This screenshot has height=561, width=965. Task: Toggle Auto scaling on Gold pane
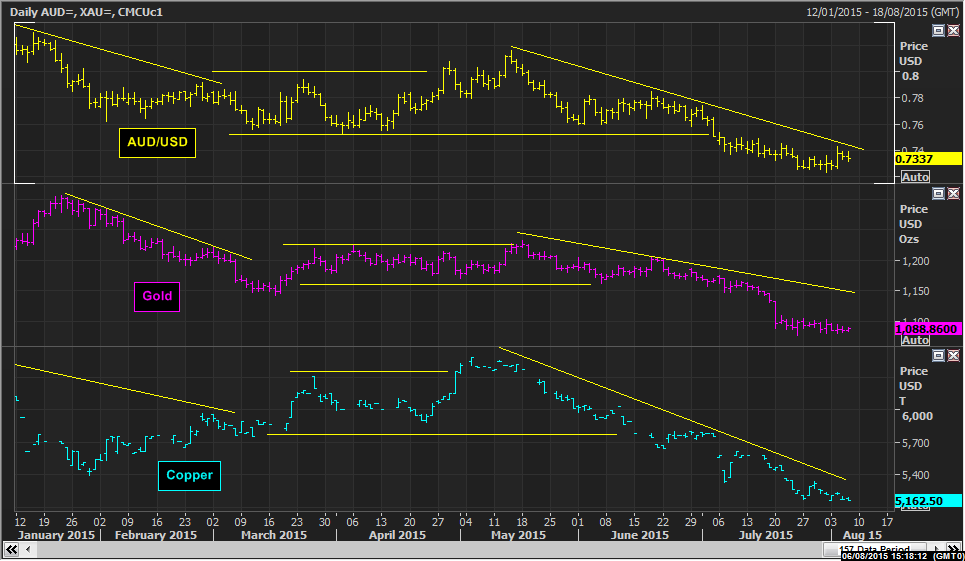click(x=914, y=340)
